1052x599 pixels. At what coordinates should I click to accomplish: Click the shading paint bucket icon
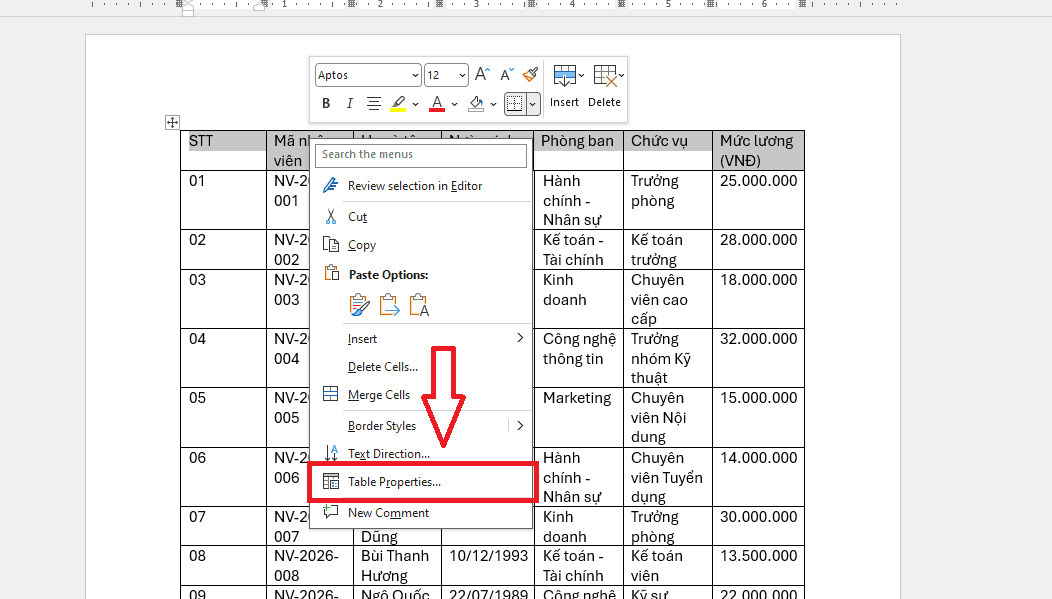[476, 103]
